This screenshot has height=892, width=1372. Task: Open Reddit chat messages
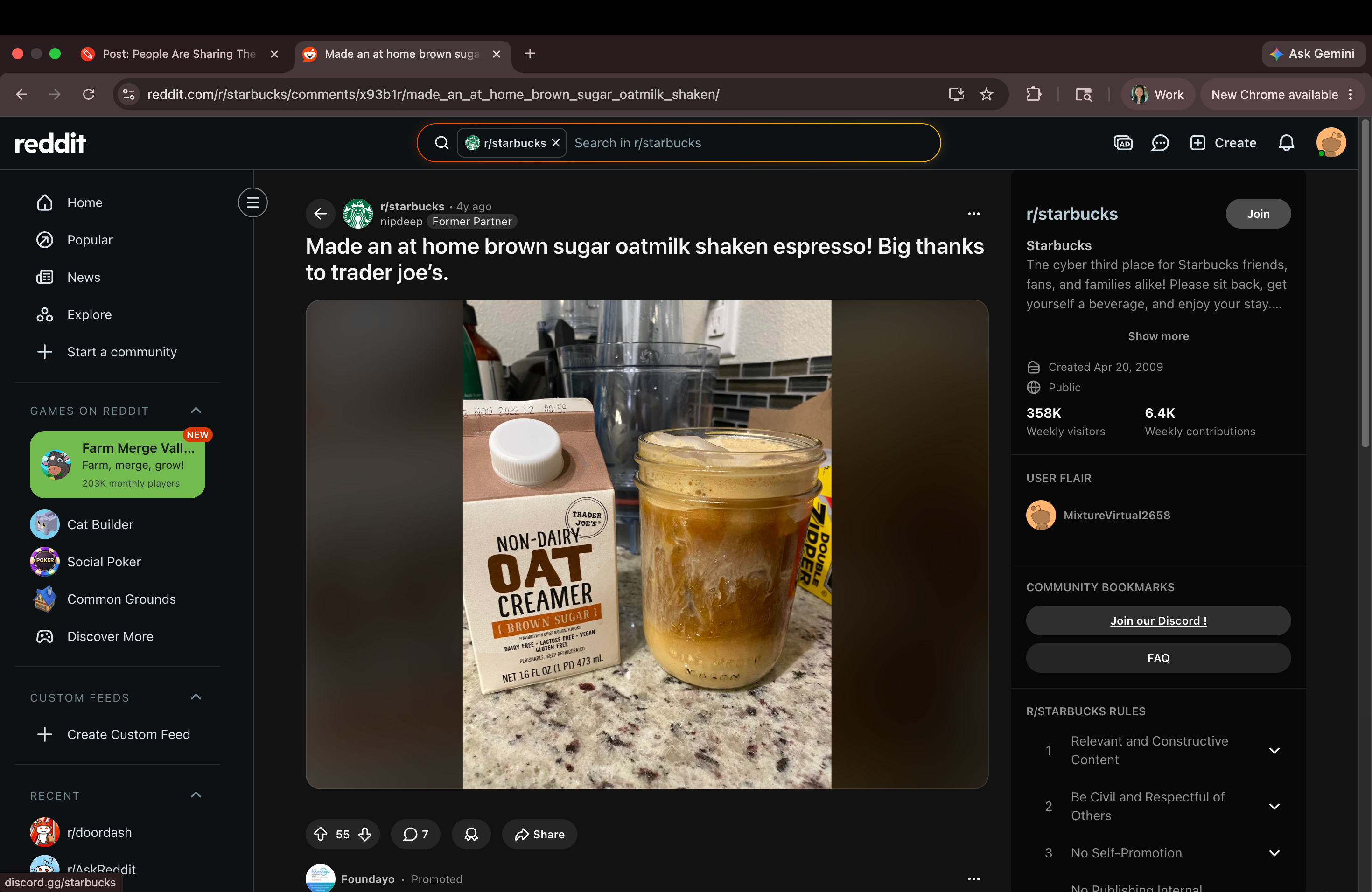click(1160, 143)
